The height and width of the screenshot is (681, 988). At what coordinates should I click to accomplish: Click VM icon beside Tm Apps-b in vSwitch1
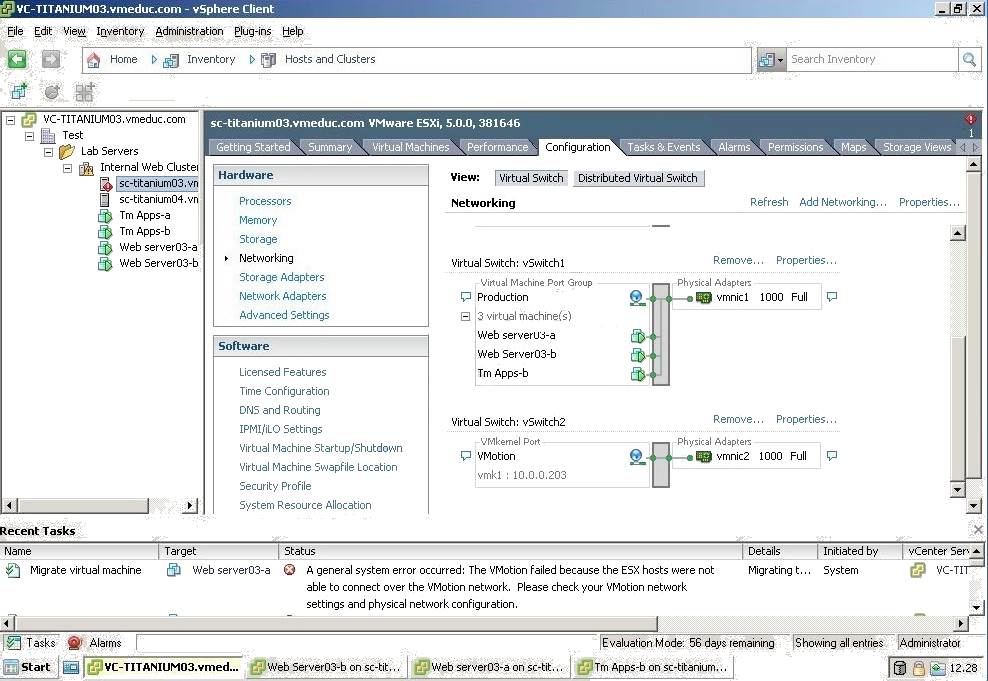638,374
